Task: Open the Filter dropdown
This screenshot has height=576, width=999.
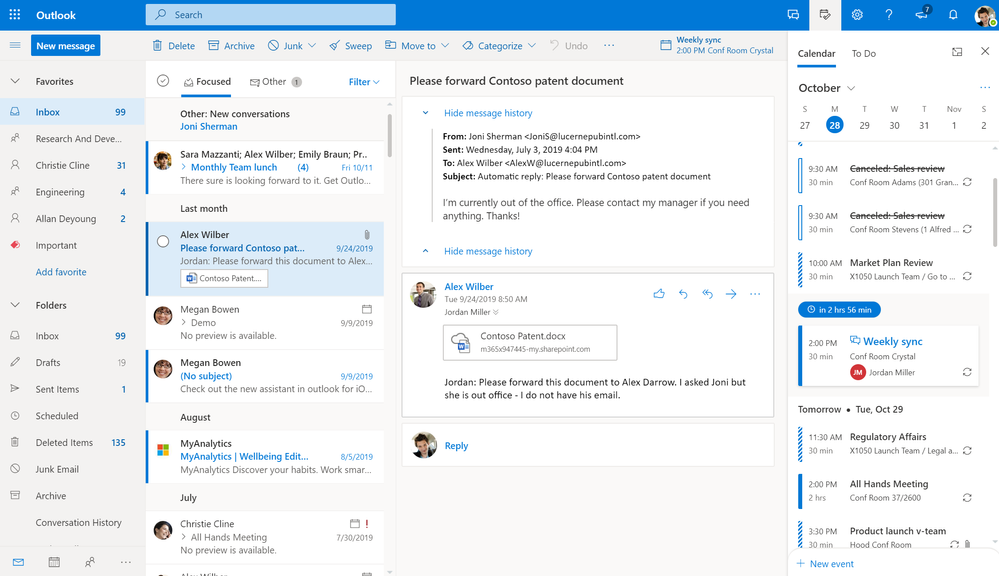Action: 364,82
